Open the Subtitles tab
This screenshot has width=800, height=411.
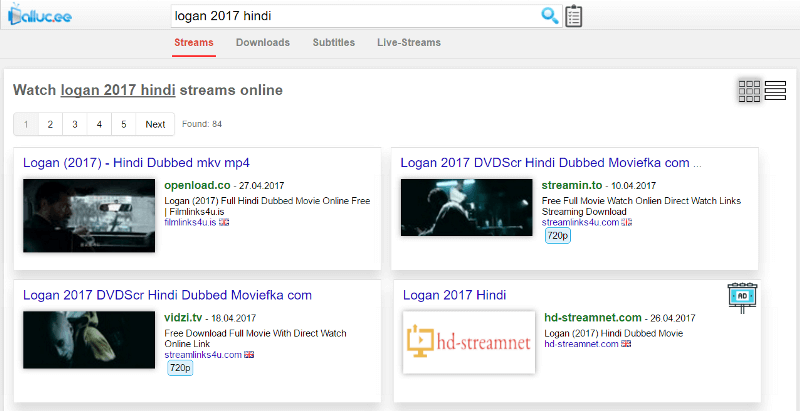334,43
